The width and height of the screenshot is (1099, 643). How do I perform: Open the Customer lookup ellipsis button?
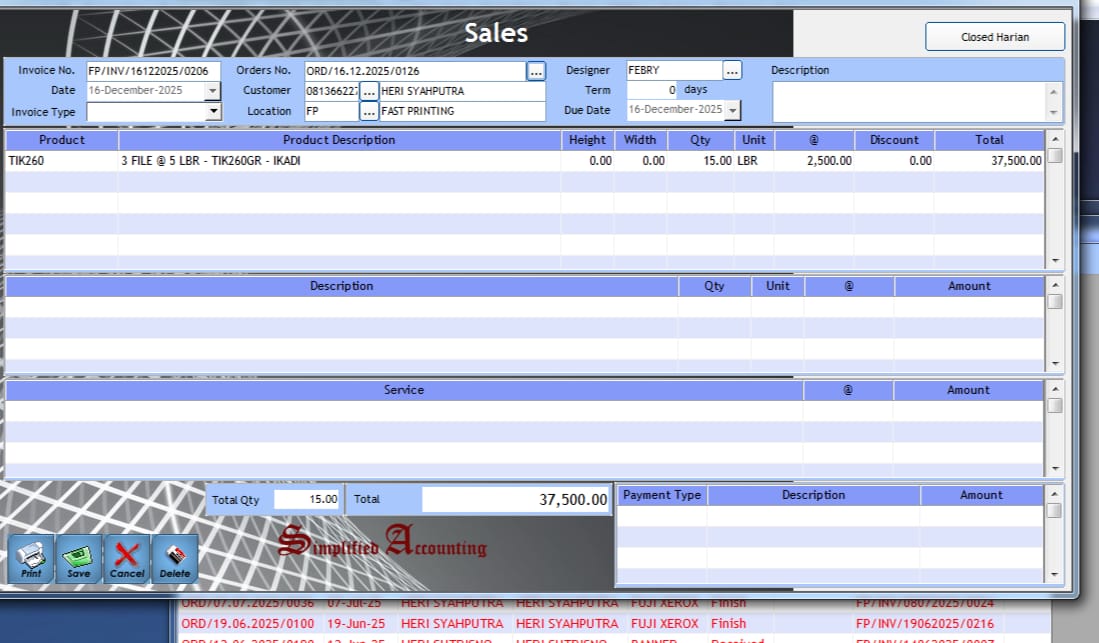point(369,91)
